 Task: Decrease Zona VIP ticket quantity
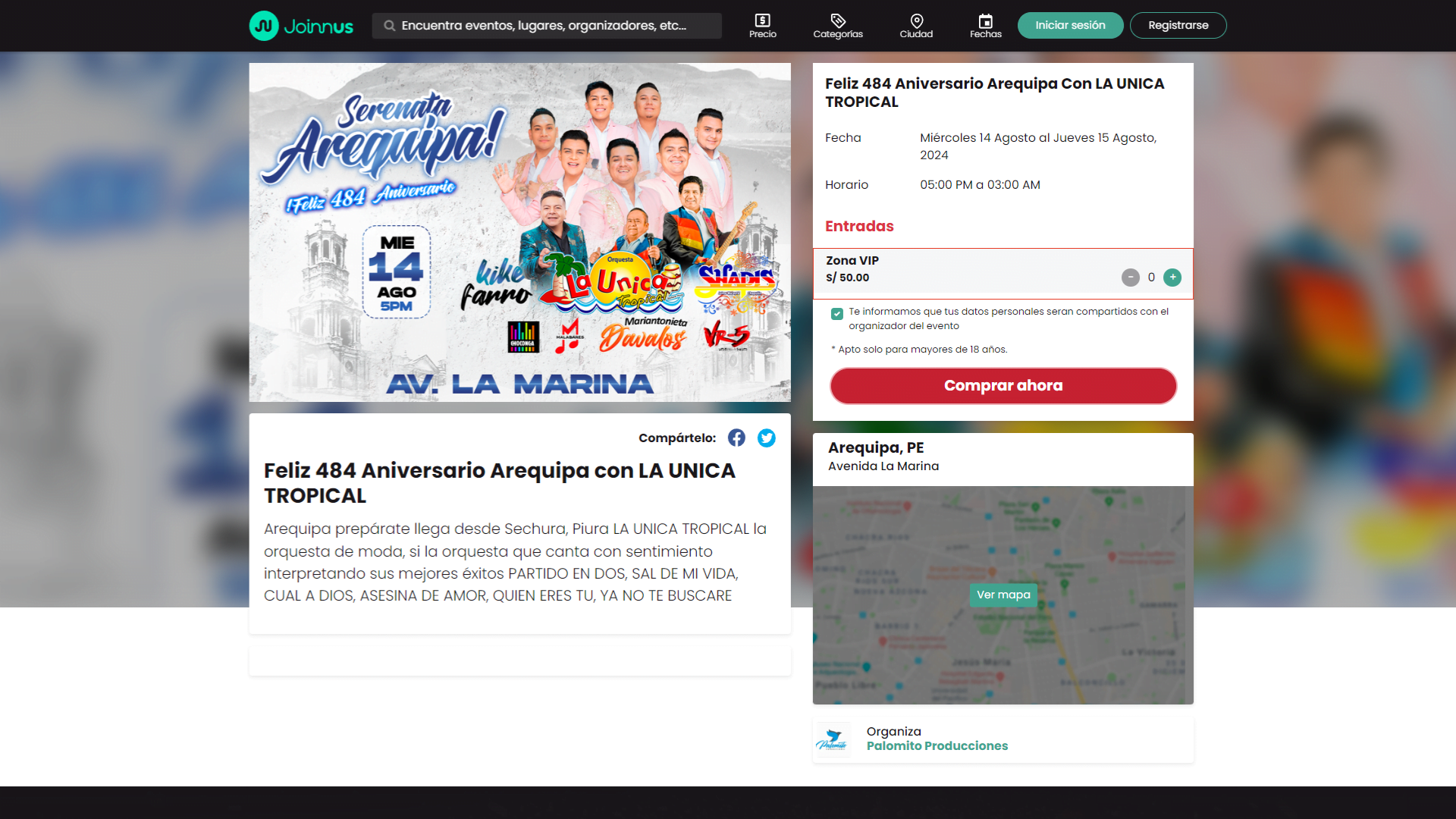tap(1130, 278)
